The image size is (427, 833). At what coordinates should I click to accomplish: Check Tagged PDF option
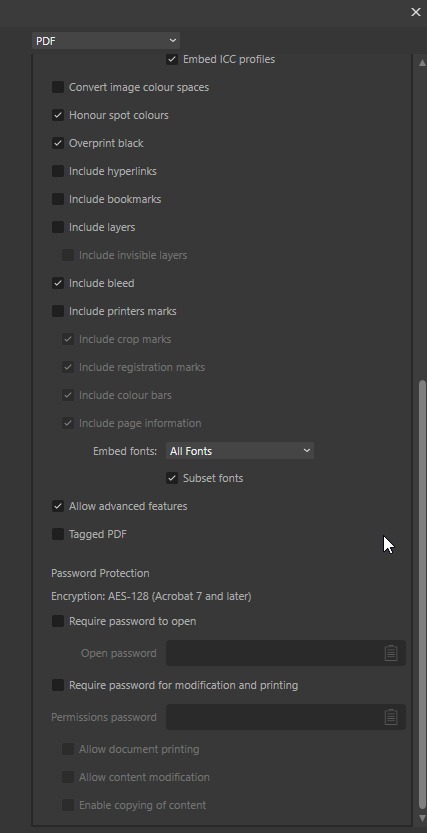[x=58, y=534]
